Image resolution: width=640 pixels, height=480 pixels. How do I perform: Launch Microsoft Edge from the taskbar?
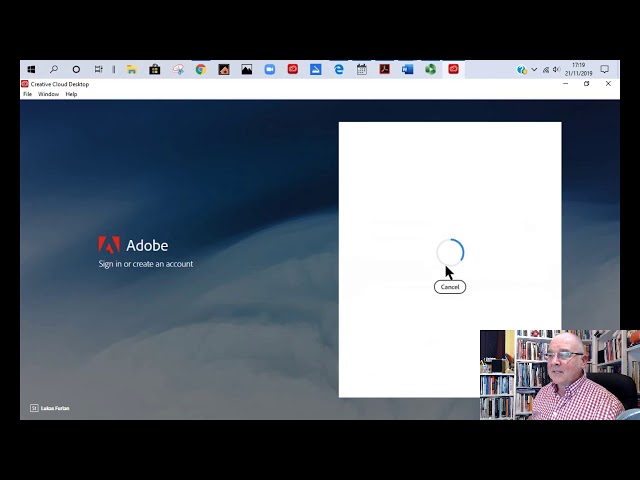339,69
